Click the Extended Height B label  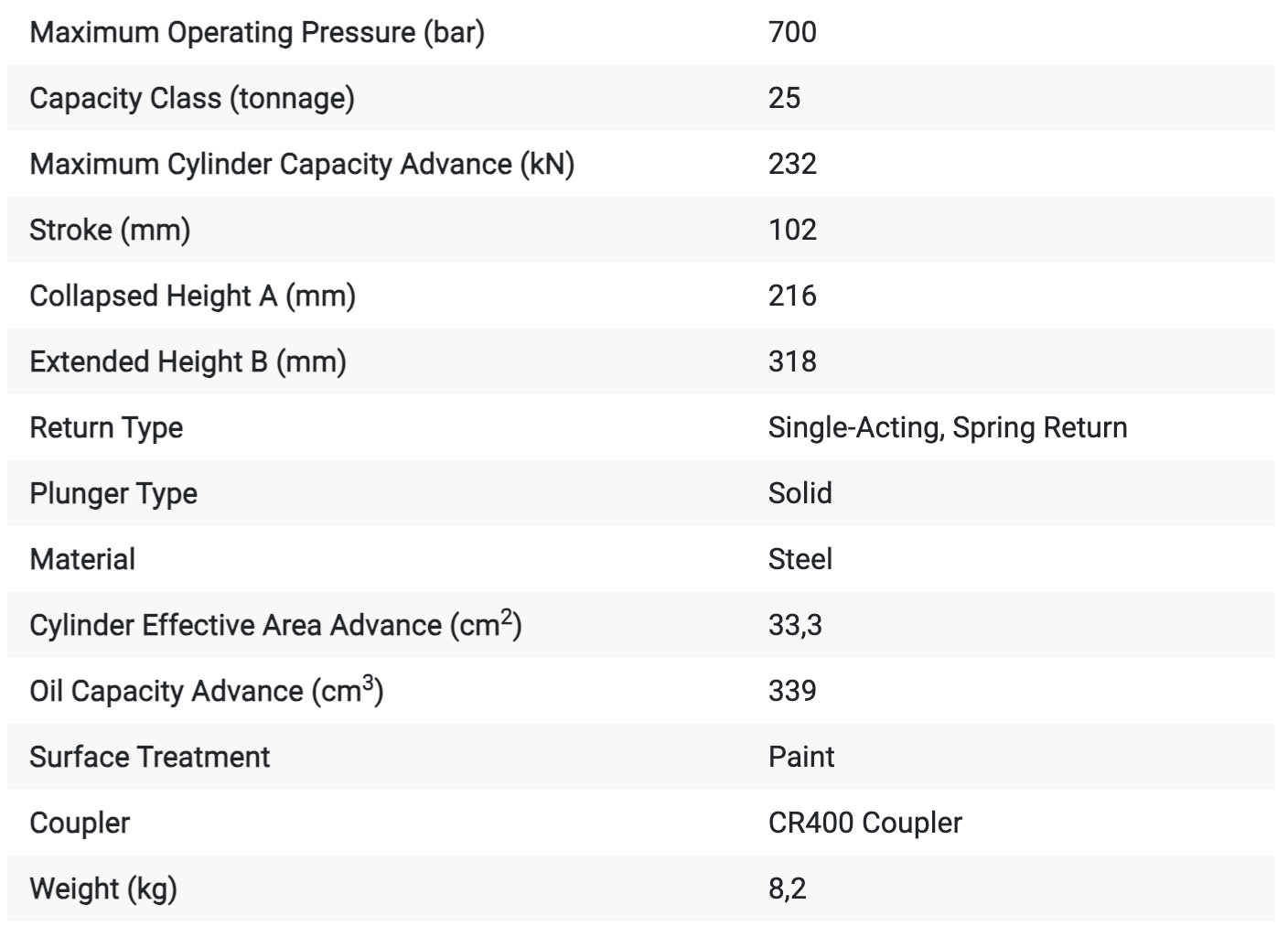point(188,361)
